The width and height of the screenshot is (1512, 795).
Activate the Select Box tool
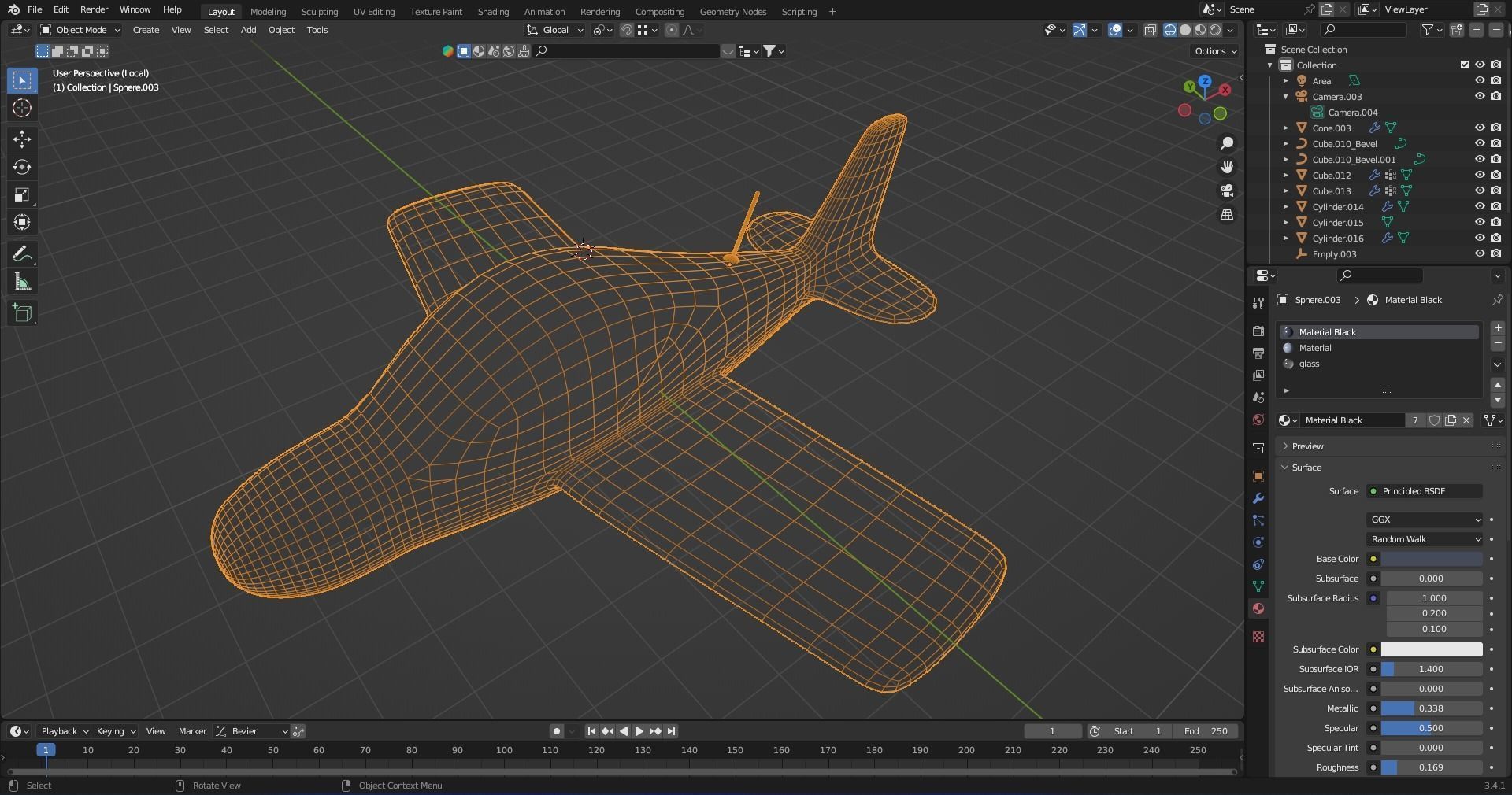click(x=22, y=80)
